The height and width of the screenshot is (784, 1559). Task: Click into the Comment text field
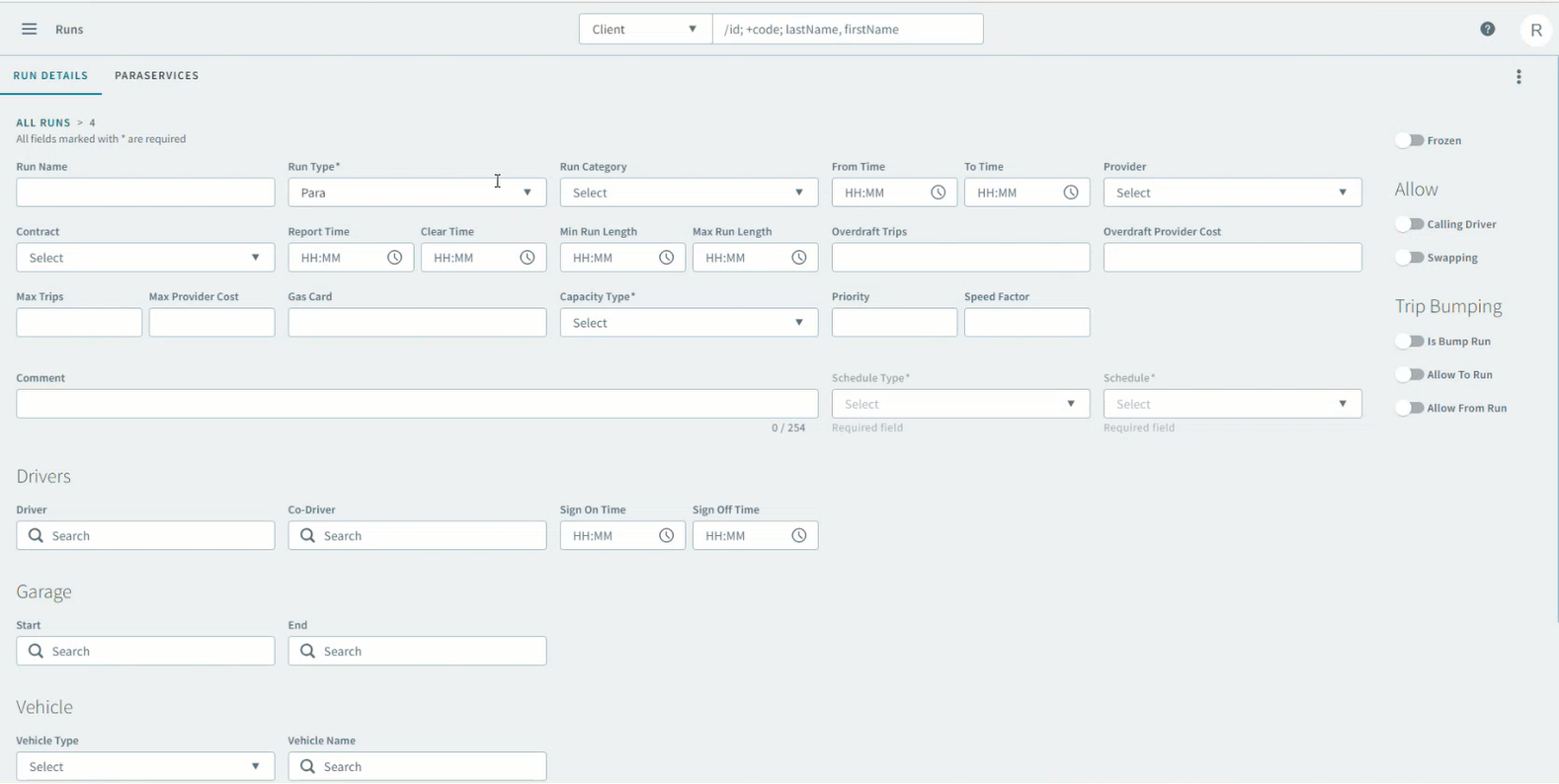(x=416, y=404)
